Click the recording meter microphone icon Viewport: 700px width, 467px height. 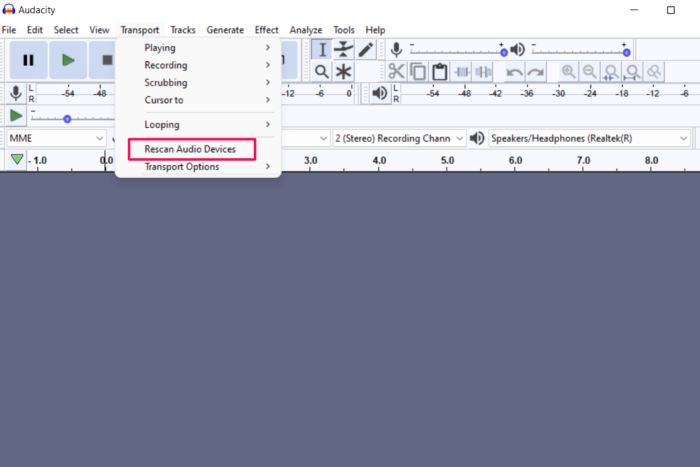(x=16, y=93)
